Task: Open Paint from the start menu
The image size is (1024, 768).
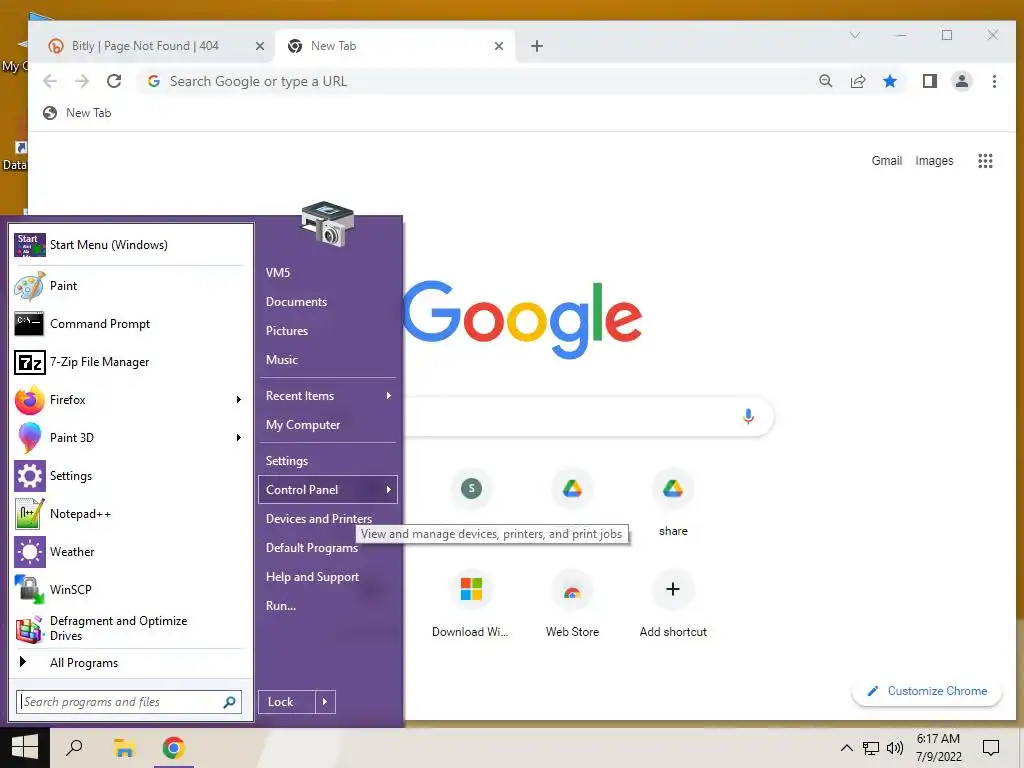Action: 129,285
